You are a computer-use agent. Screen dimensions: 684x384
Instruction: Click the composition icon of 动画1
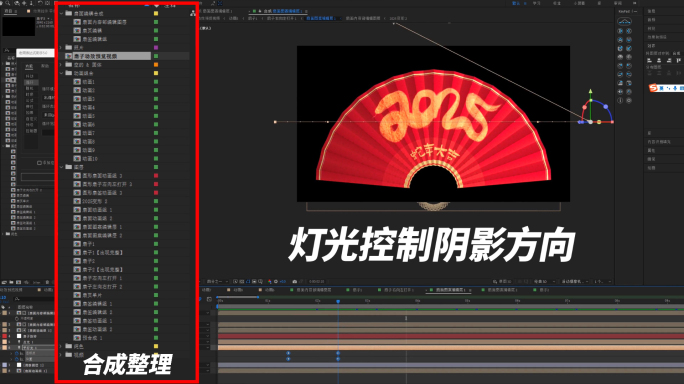(77, 82)
